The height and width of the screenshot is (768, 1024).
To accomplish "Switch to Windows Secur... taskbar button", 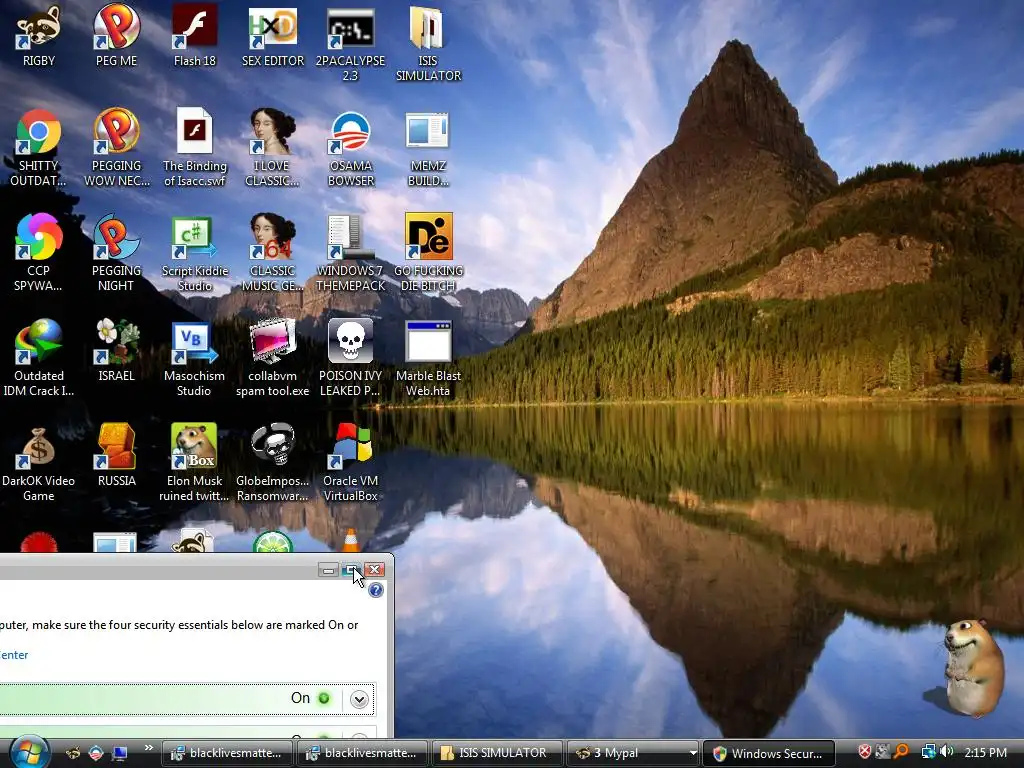I will tap(769, 753).
